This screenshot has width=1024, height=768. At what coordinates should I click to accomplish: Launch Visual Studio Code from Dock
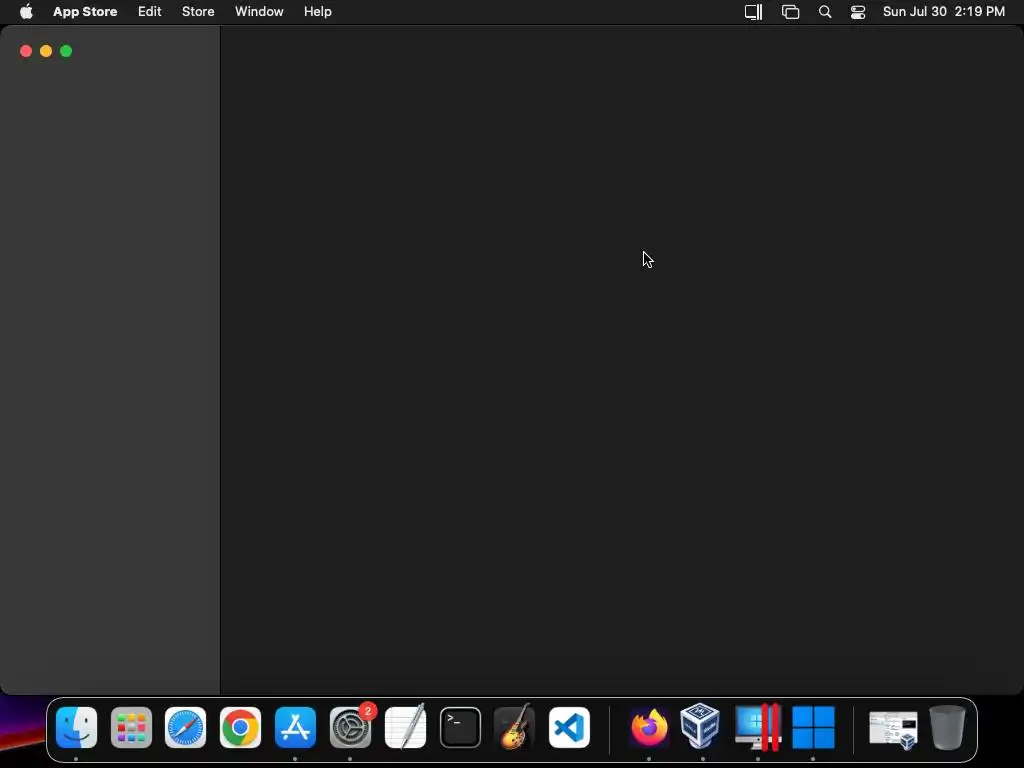point(569,728)
